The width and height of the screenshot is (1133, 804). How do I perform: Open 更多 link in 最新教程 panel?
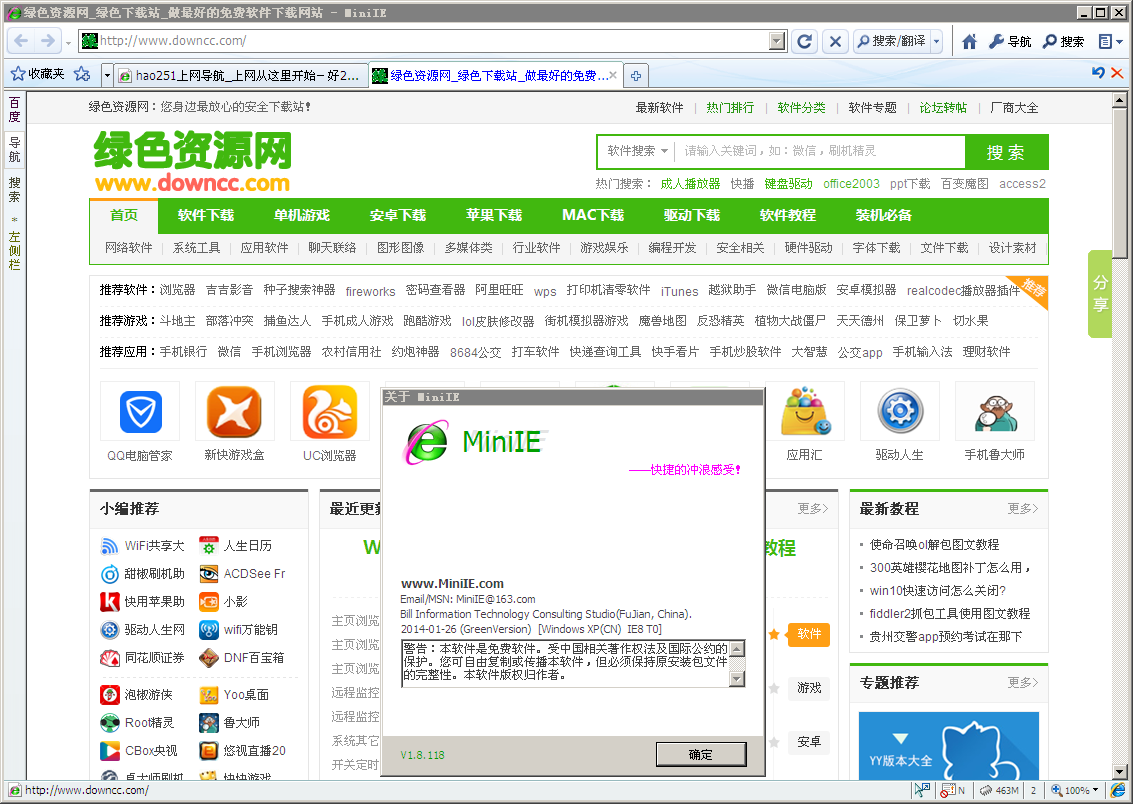1021,509
